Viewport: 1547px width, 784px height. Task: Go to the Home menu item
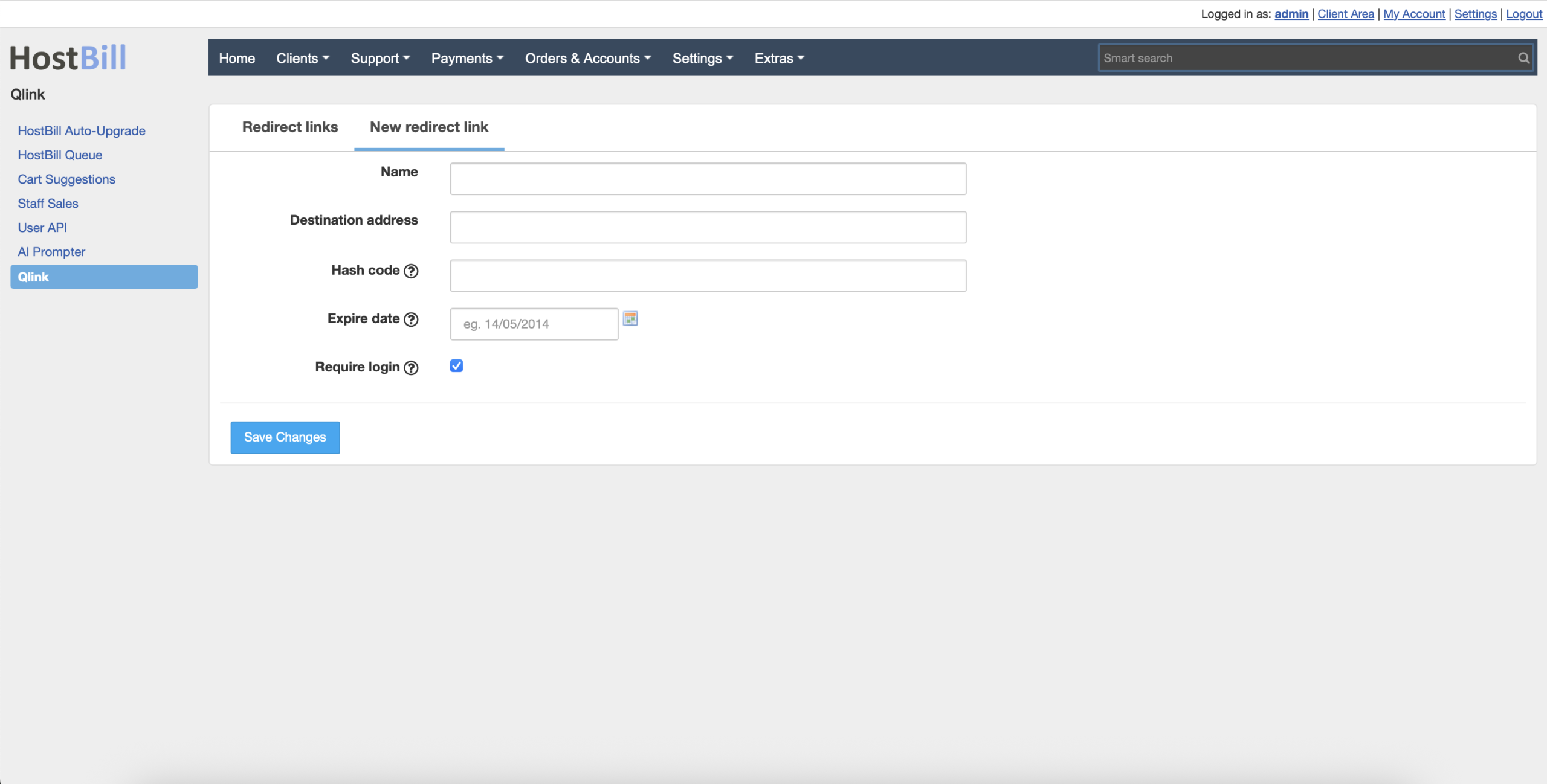coord(237,58)
